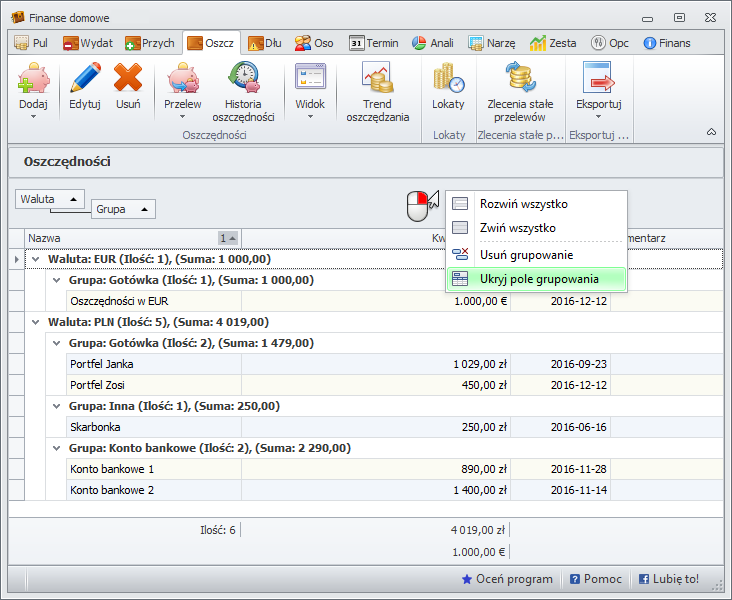The width and height of the screenshot is (732, 600).
Task: Collapse the Waluta: PLN group
Action: pos(36,322)
